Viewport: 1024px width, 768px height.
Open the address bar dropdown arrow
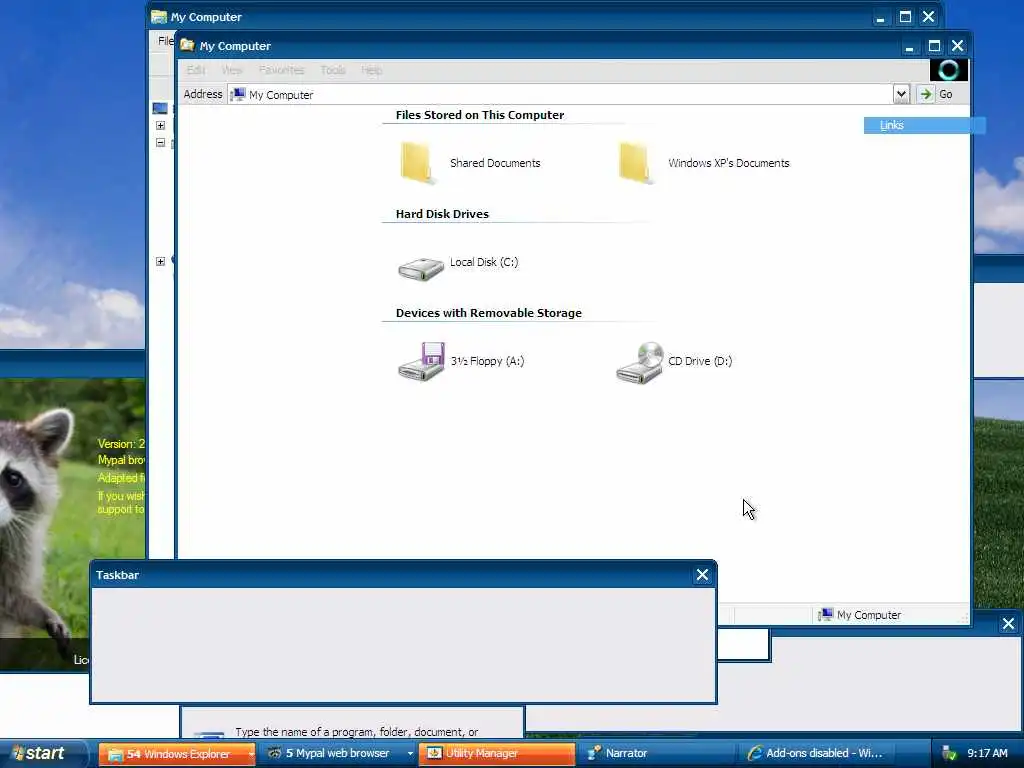pyautogui.click(x=901, y=94)
